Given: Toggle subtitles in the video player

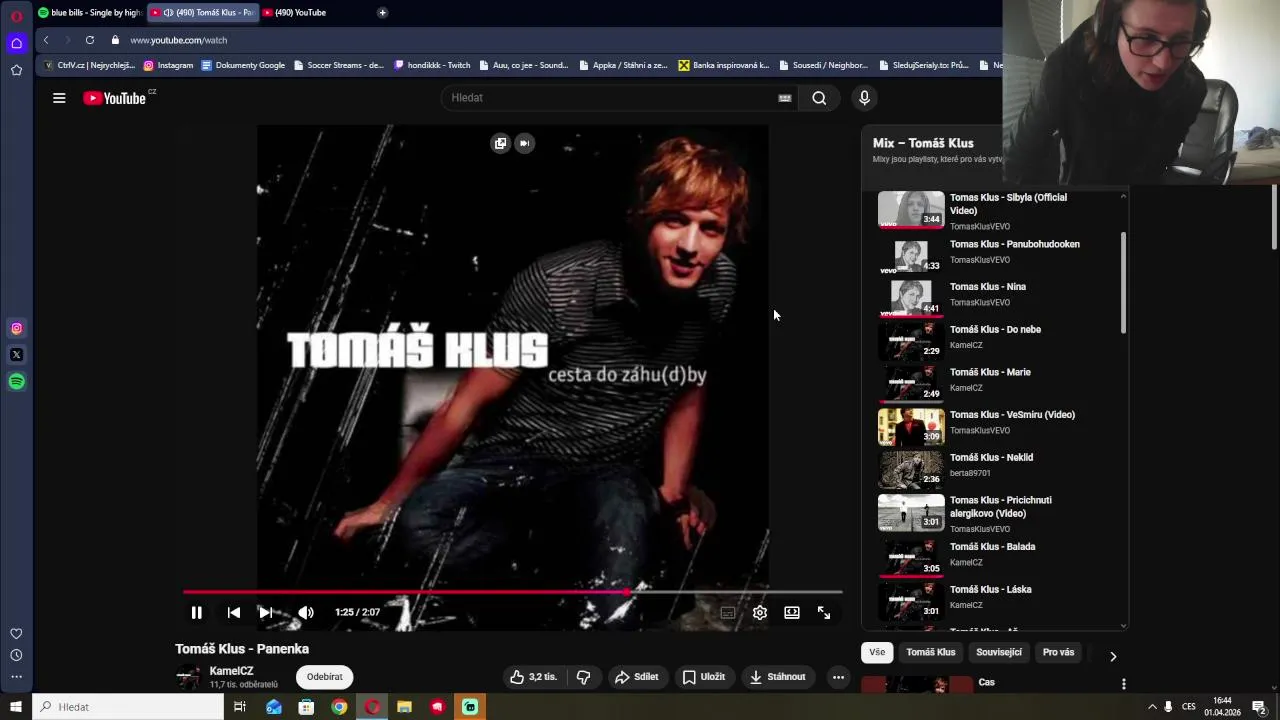Looking at the screenshot, I should (x=728, y=613).
